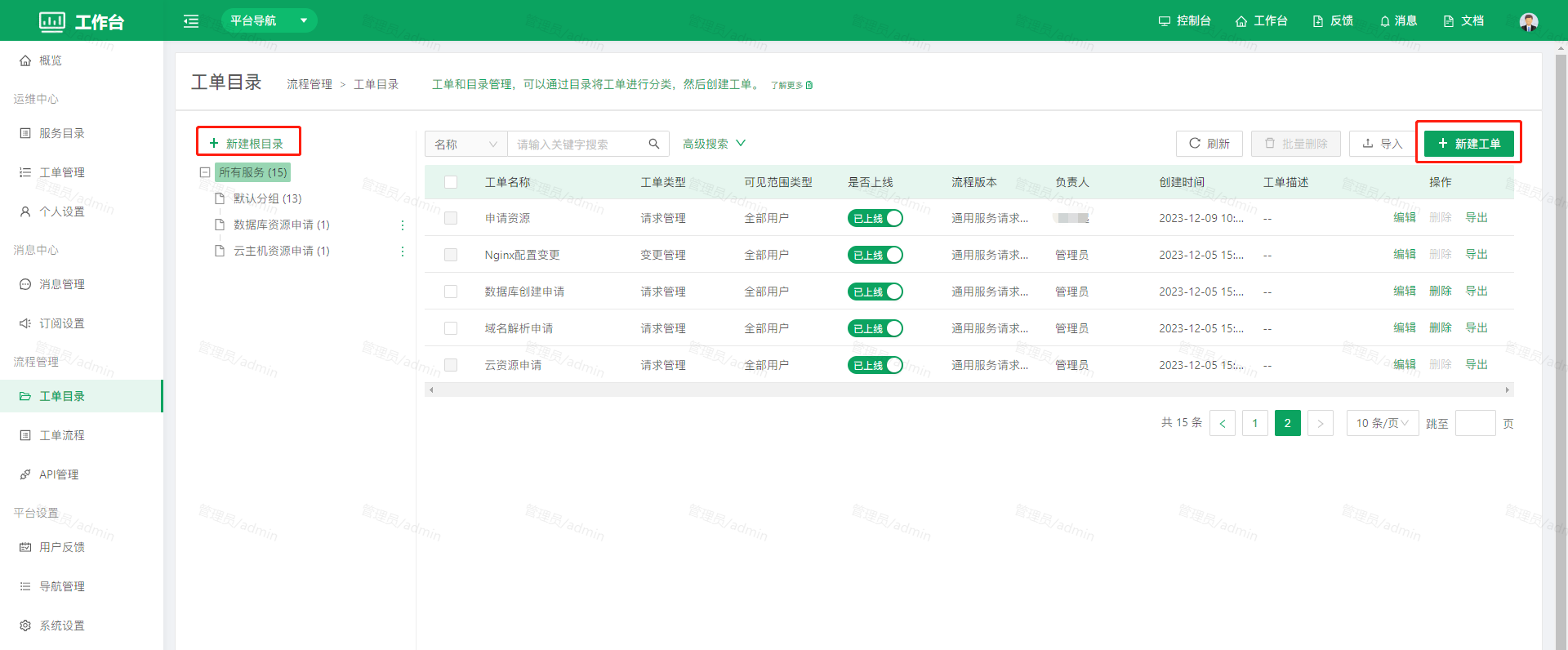Click 删除 for 数据库创建申请 row
The image size is (1568, 650).
pyautogui.click(x=1441, y=291)
